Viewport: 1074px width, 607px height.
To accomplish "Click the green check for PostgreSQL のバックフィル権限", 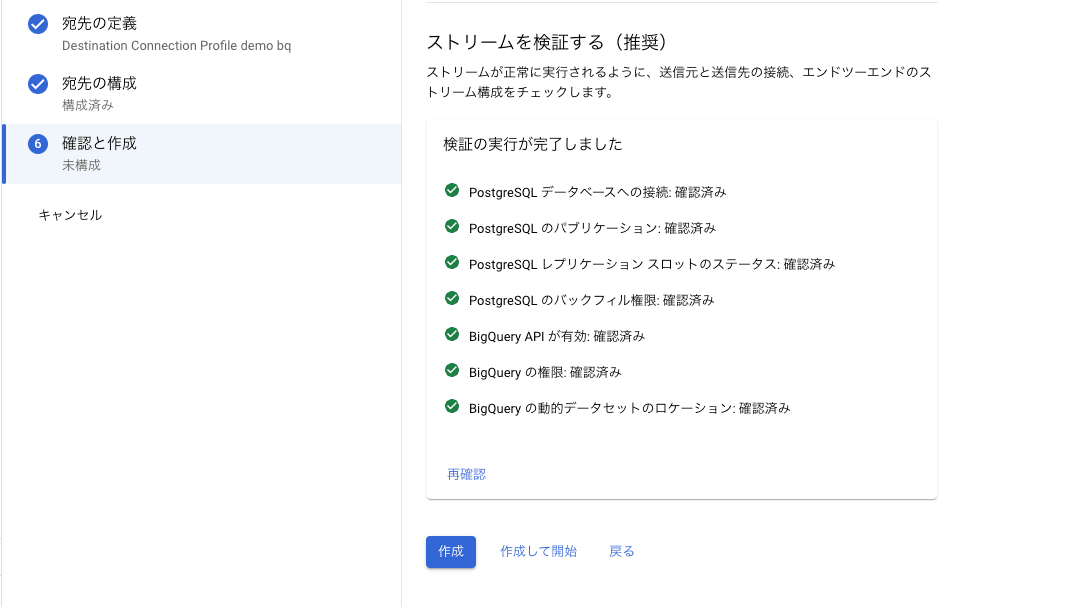I will pyautogui.click(x=452, y=299).
